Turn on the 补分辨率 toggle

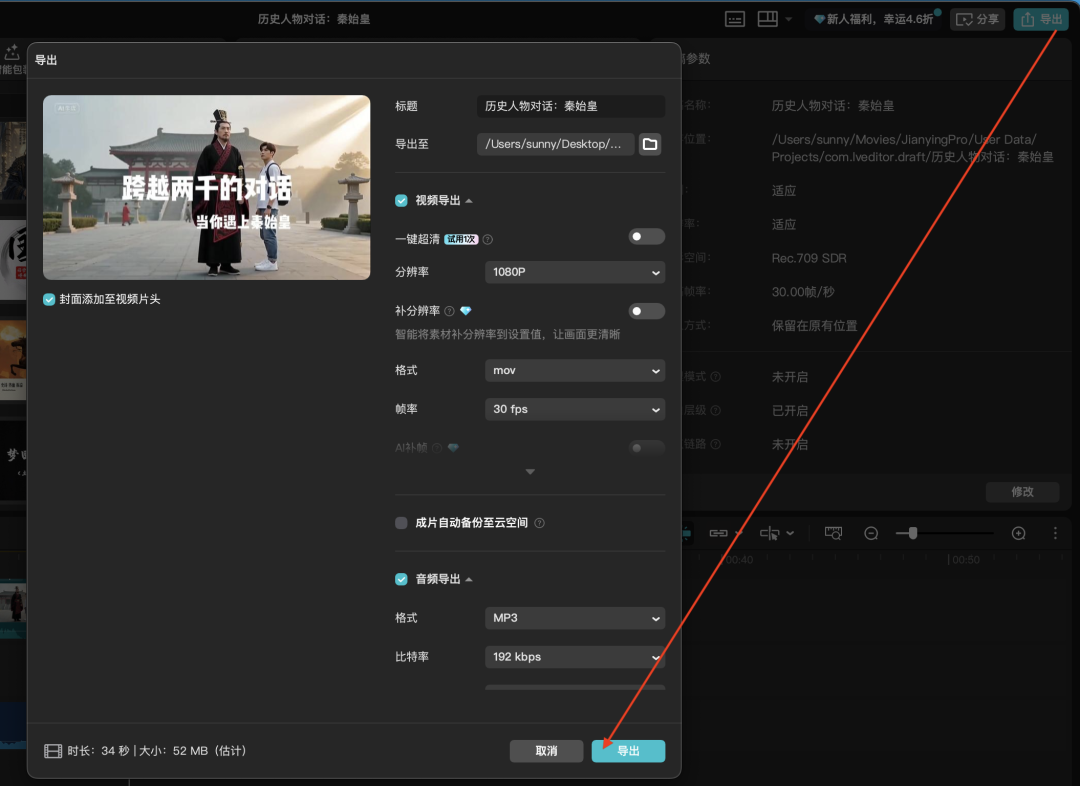(646, 311)
